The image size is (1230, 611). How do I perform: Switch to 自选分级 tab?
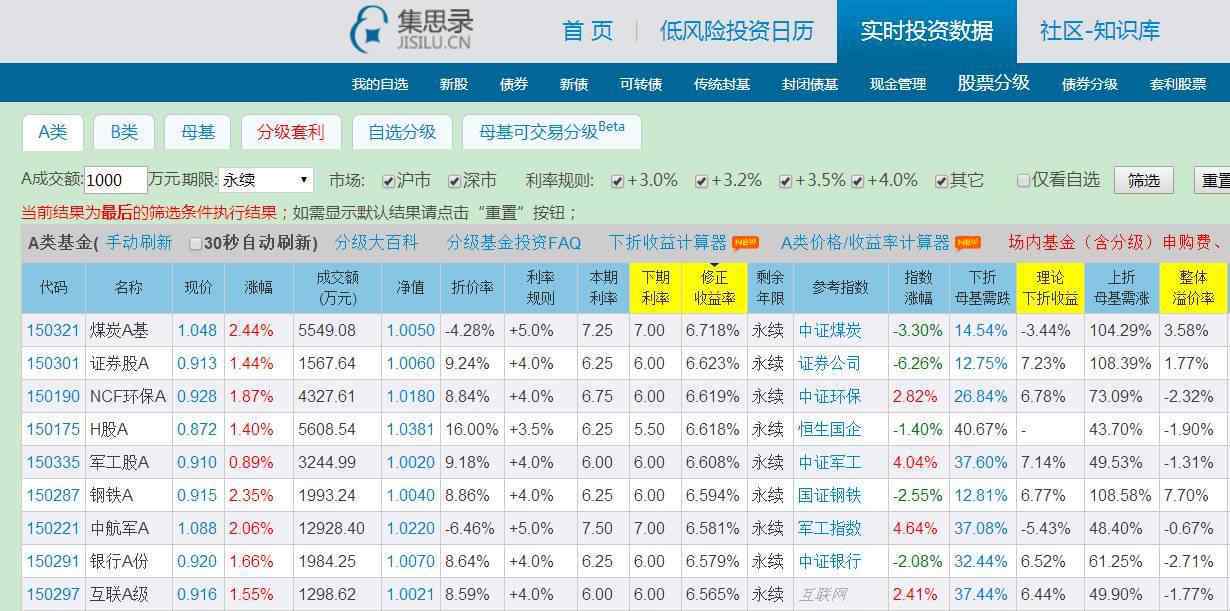tap(402, 132)
